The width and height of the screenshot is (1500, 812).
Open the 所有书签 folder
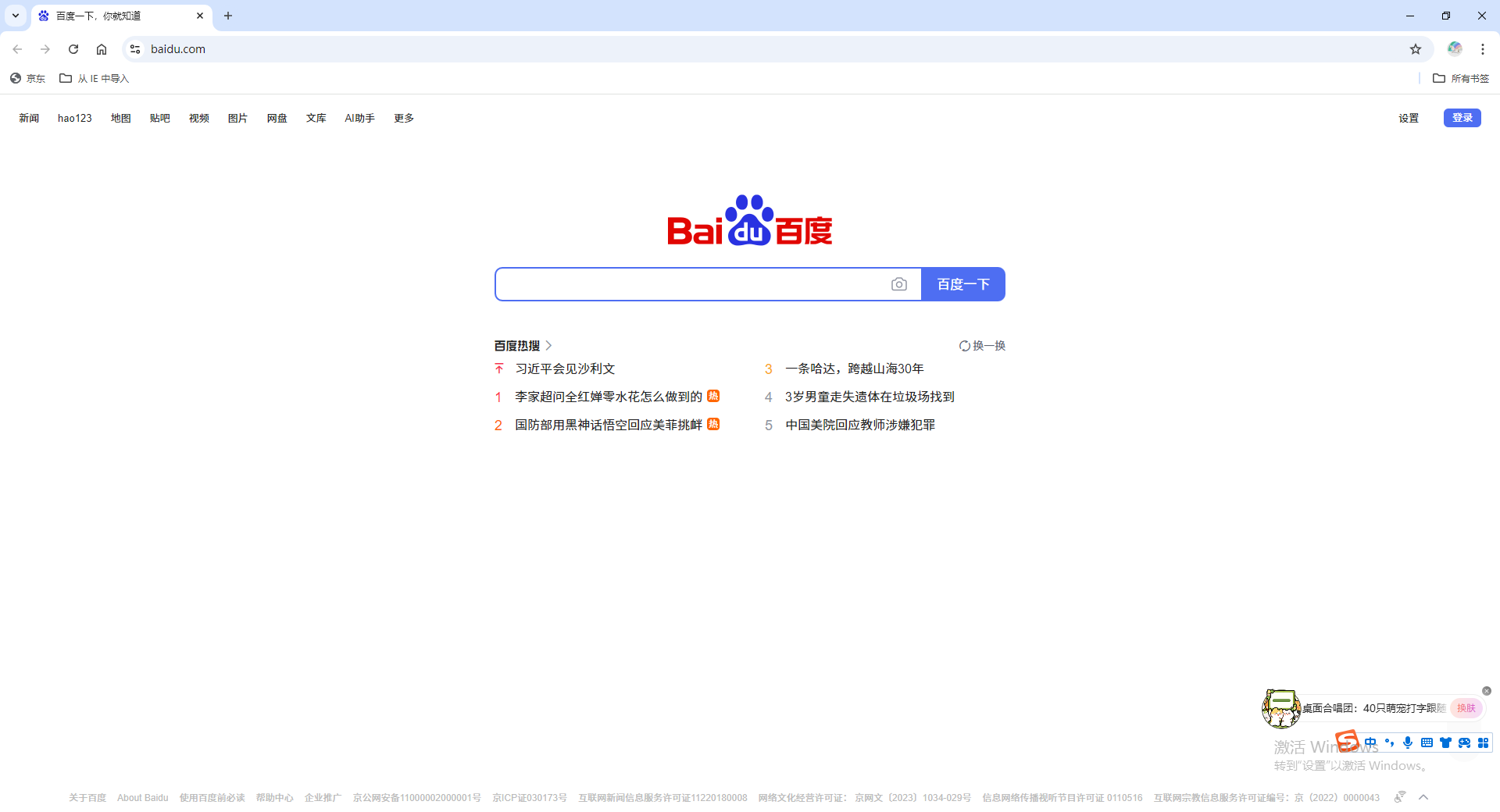tap(1461, 78)
